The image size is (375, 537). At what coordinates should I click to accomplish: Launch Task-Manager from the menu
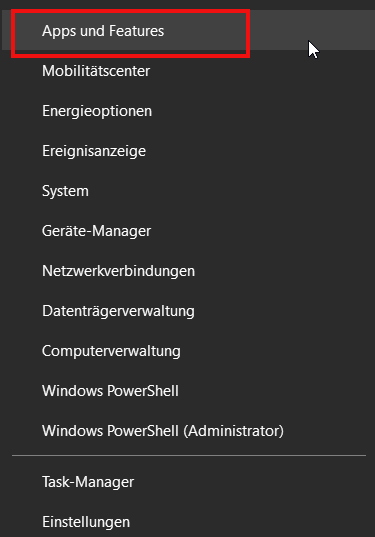pos(188,482)
